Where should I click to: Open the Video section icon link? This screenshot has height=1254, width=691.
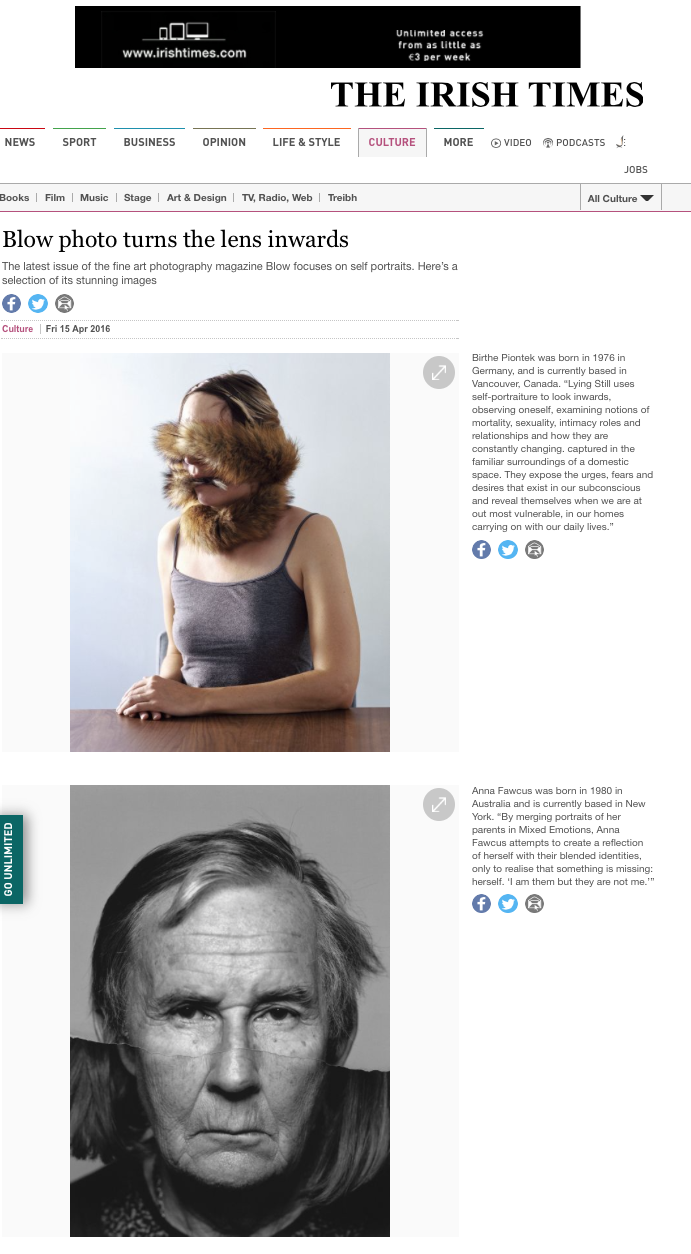click(x=511, y=143)
